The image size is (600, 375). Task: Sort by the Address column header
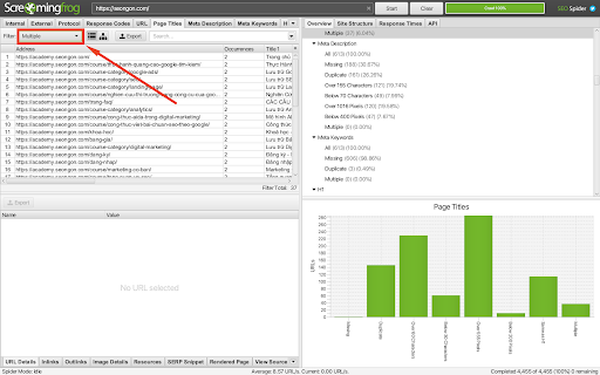tap(119, 49)
